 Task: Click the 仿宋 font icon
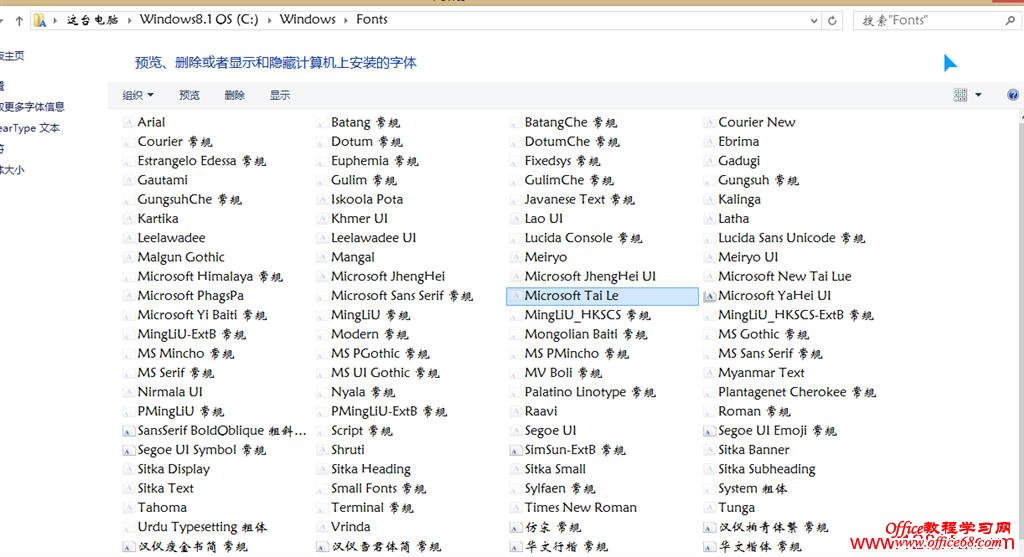click(x=516, y=528)
